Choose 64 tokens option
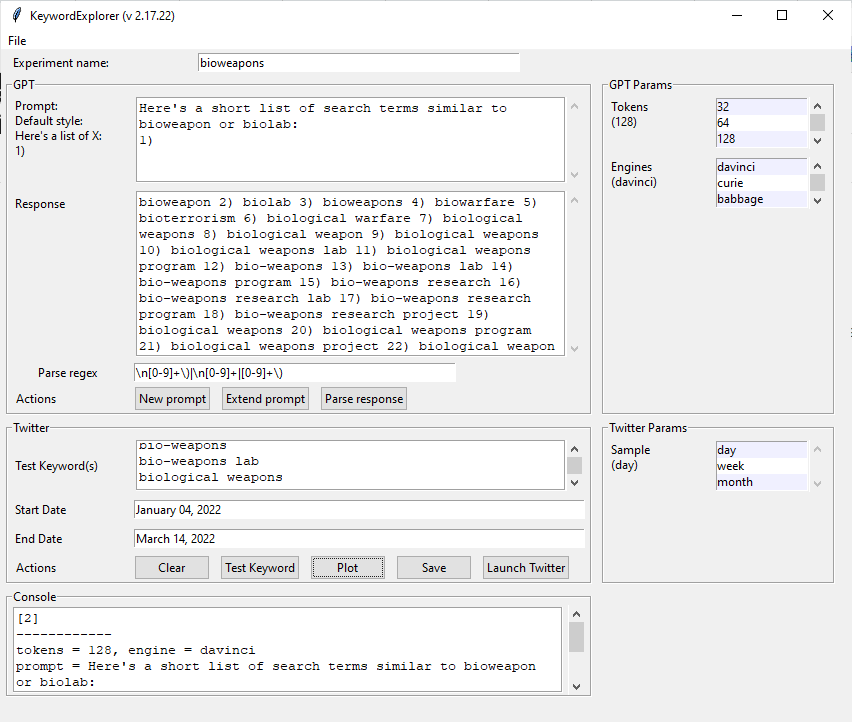Image resolution: width=852 pixels, height=722 pixels. click(x=760, y=123)
